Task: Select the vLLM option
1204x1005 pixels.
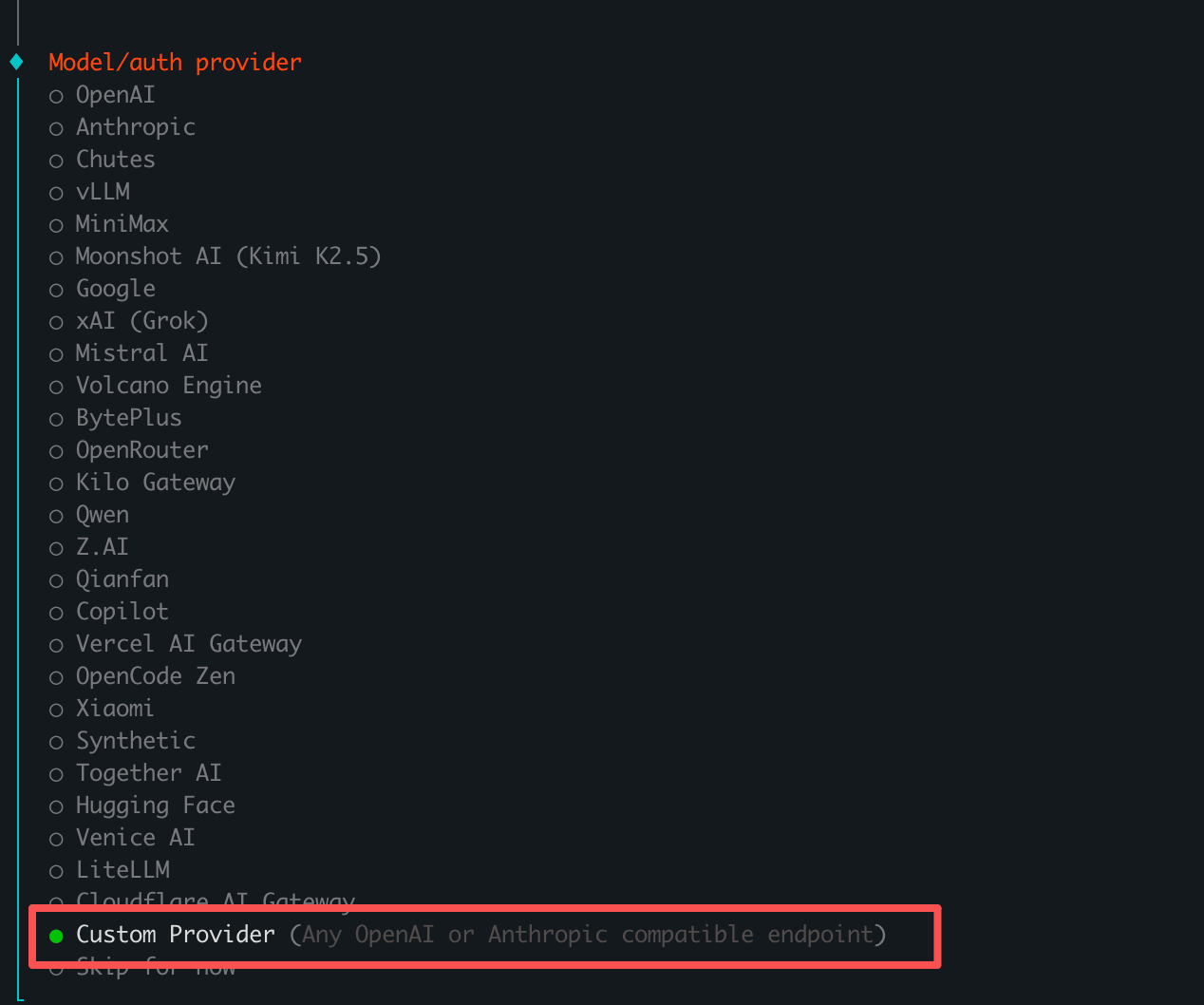Action: coord(103,192)
